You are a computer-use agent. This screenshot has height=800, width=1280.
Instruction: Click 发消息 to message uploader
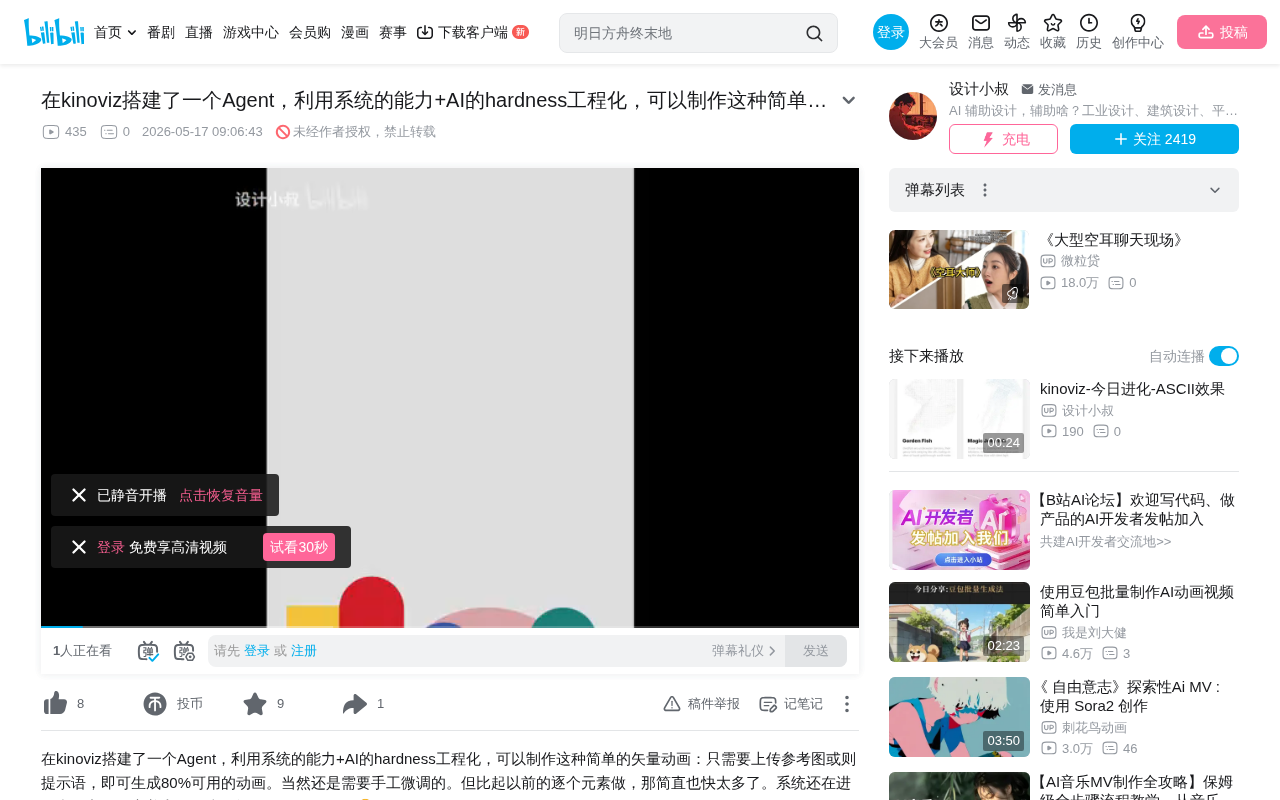(x=1049, y=89)
